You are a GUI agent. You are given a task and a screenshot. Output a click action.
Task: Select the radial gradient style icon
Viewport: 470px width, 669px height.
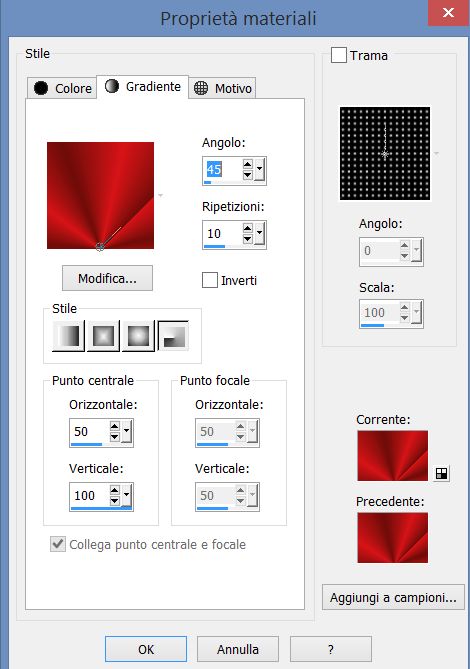click(x=174, y=336)
